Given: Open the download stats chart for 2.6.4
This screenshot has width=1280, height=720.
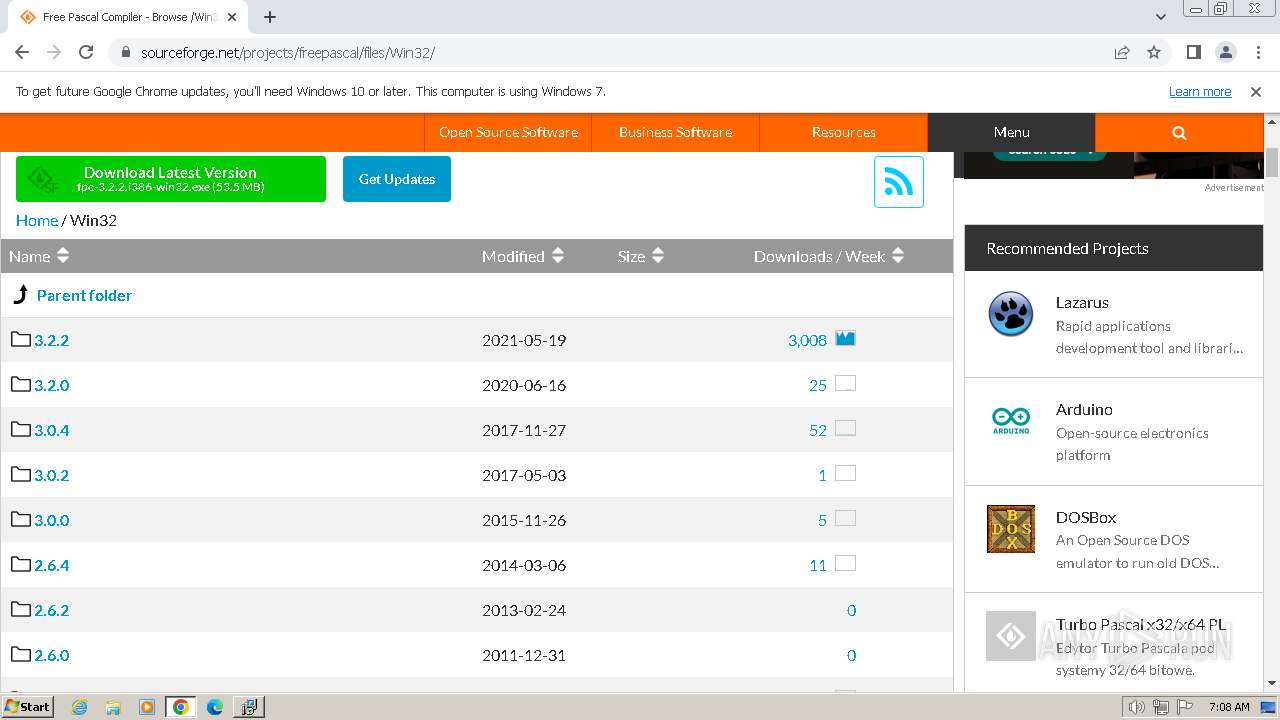Looking at the screenshot, I should pos(845,563).
